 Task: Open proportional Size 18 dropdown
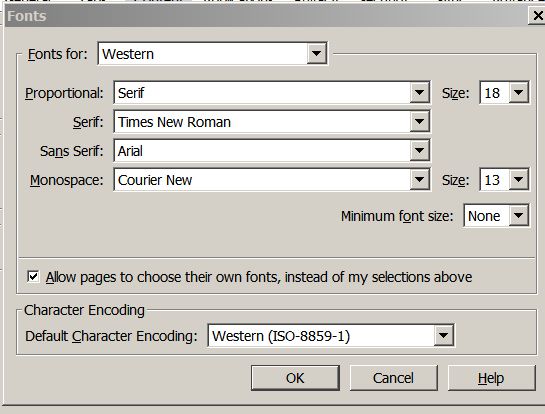(x=519, y=92)
